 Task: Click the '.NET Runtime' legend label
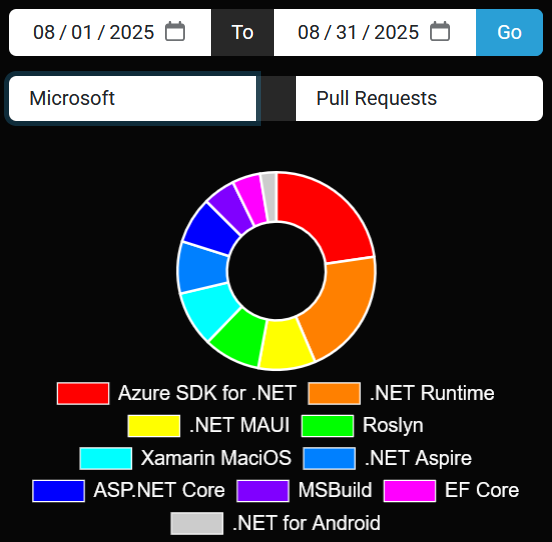(x=432, y=393)
